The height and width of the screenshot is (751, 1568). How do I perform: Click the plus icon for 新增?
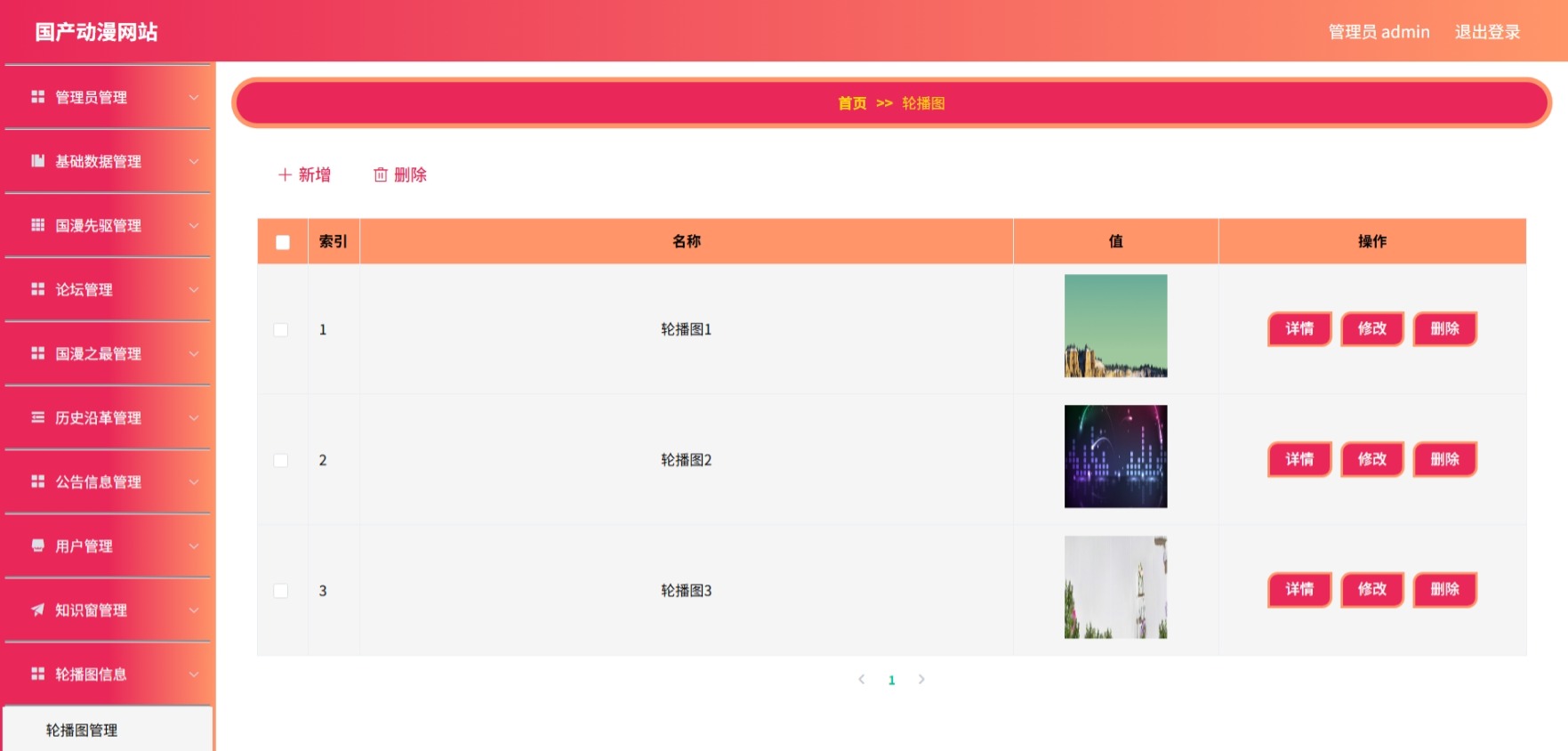(285, 175)
